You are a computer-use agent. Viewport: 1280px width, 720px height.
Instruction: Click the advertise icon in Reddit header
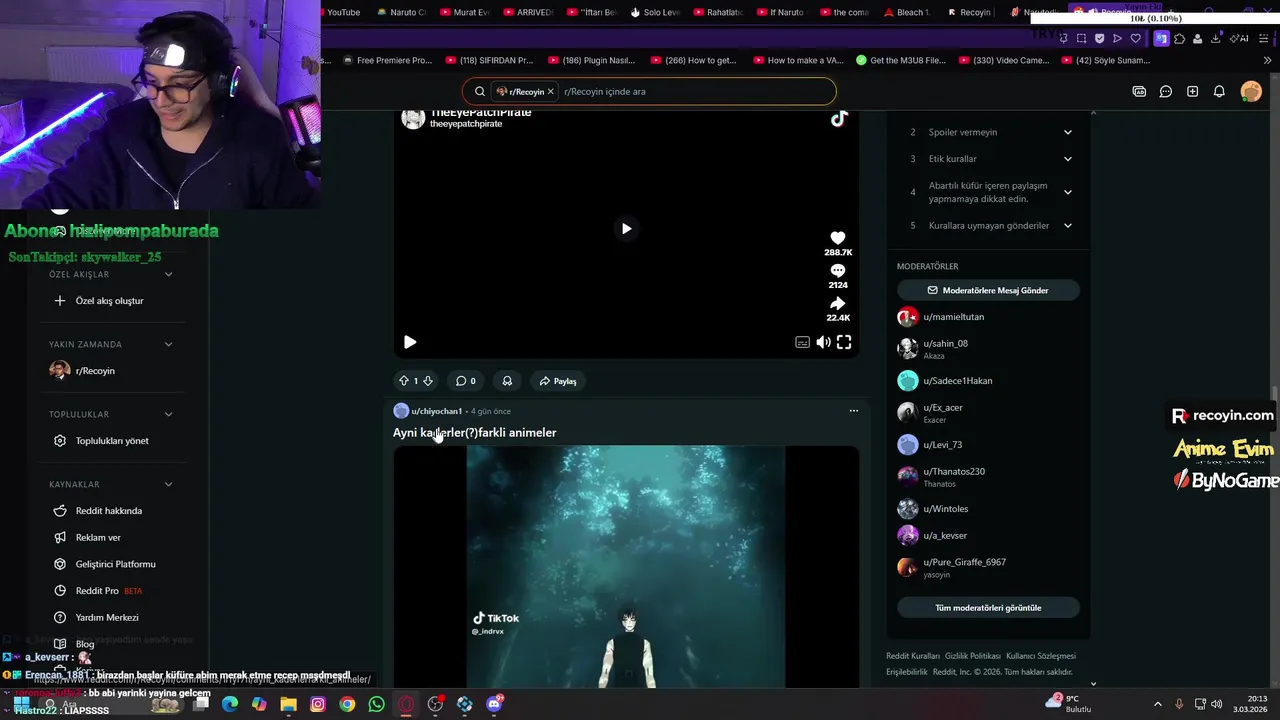coord(1139,91)
